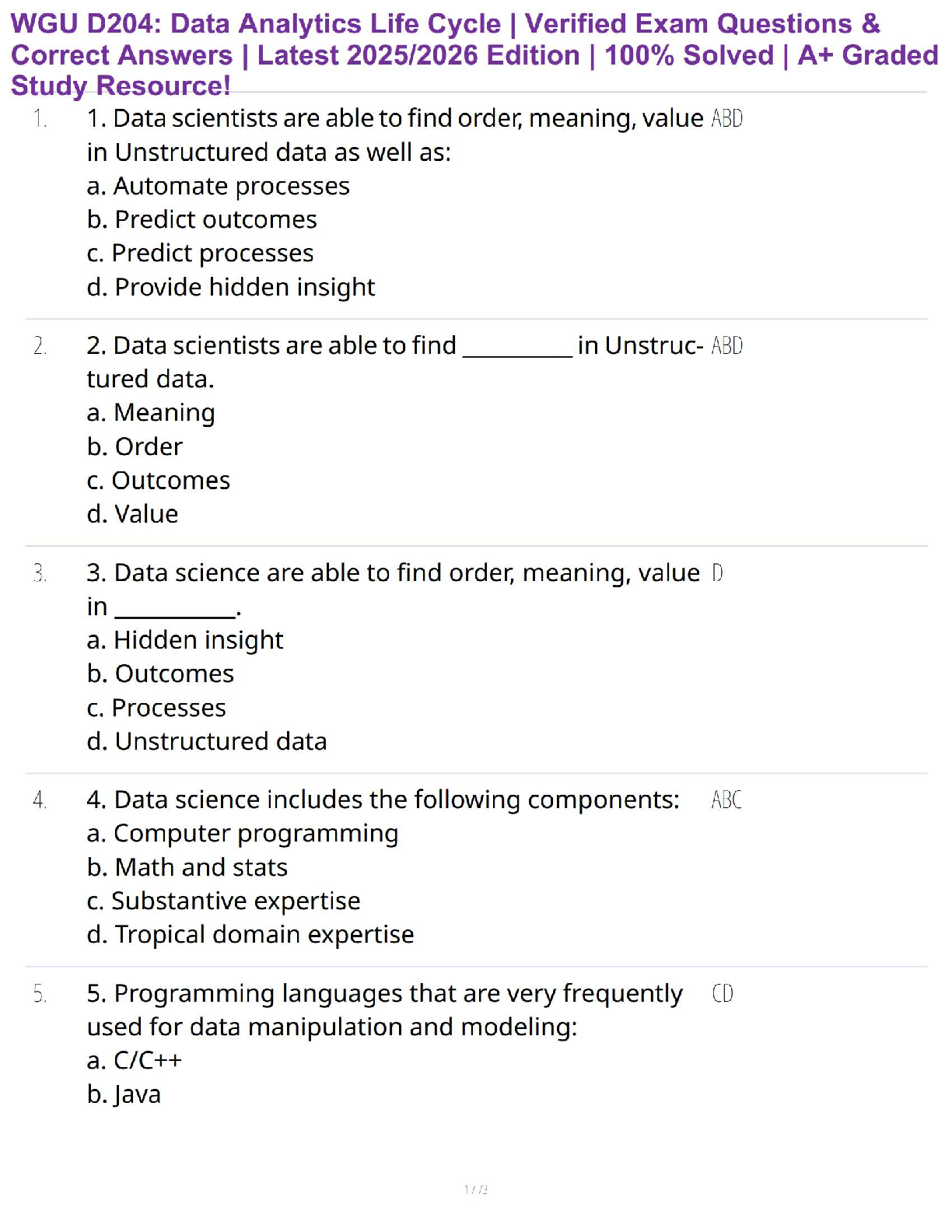Click the blank line in question 2
The height and width of the screenshot is (1232, 952).
[517, 347]
